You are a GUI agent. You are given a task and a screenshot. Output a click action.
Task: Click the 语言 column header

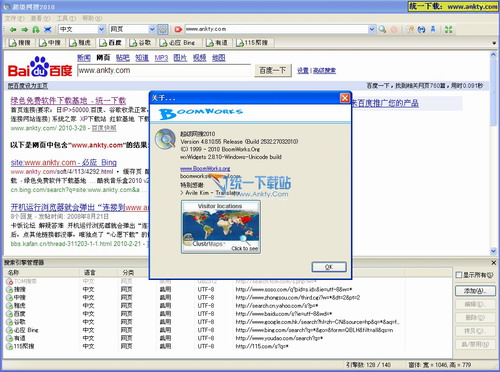[x=99, y=273]
